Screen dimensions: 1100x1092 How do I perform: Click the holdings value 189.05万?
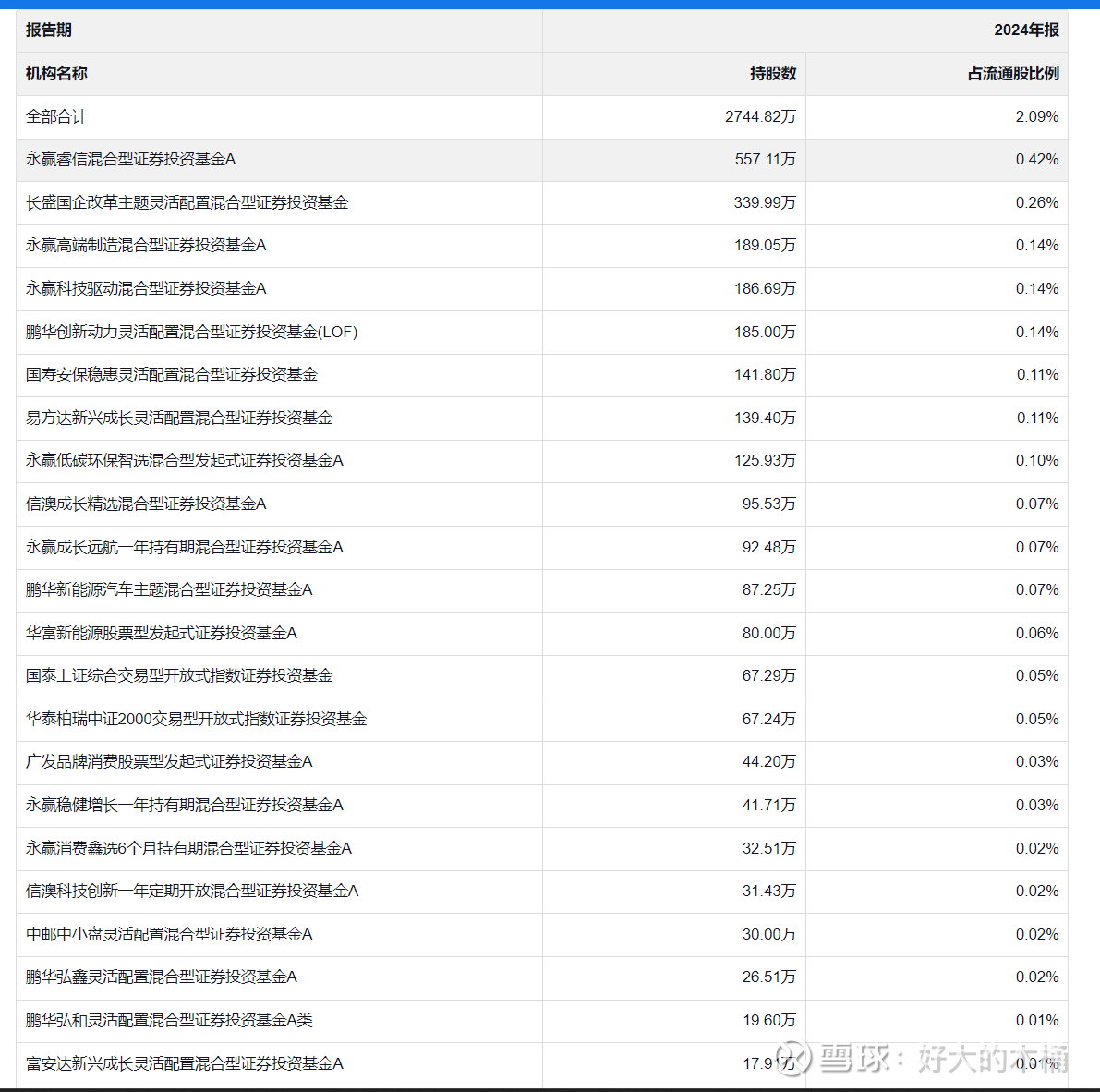[x=766, y=246]
